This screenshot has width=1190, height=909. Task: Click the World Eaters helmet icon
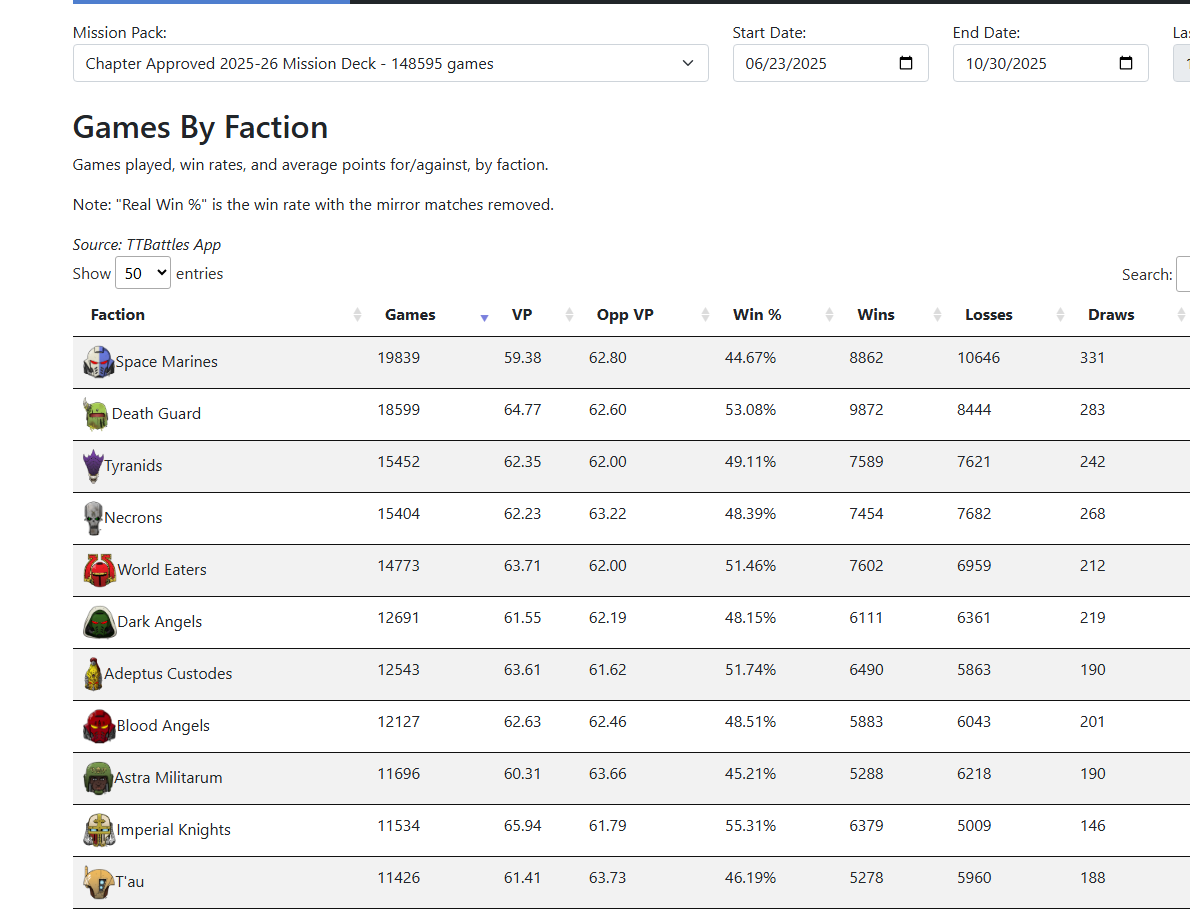[x=100, y=570]
